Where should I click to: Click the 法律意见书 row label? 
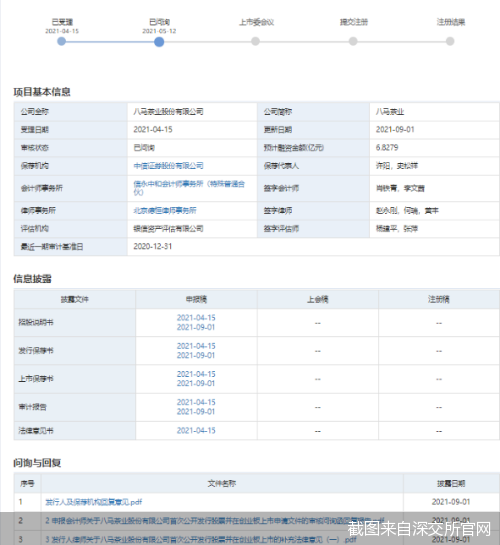[x=36, y=431]
